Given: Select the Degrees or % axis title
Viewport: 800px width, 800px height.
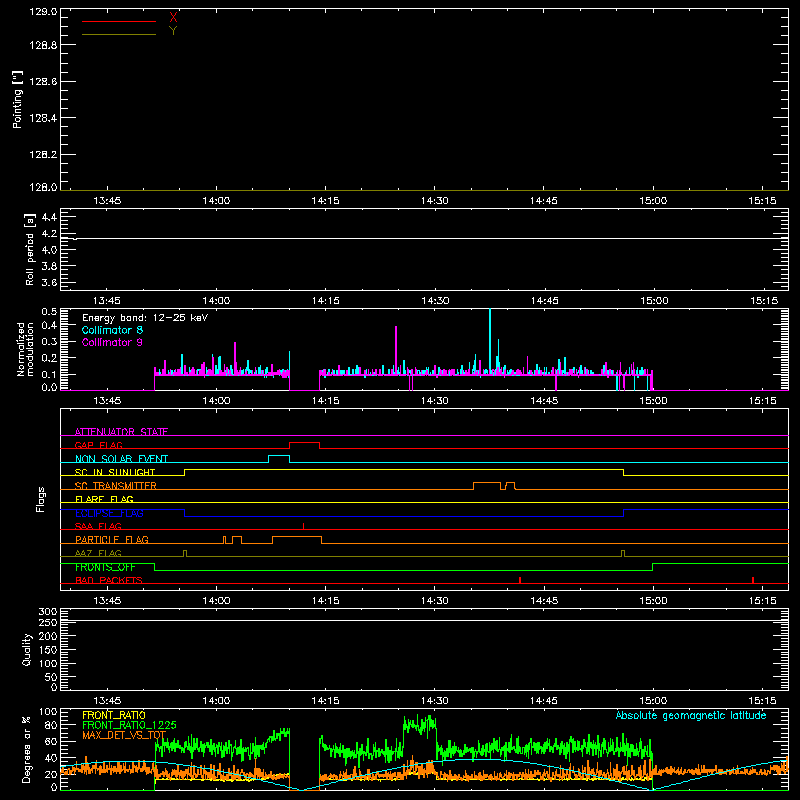Looking at the screenshot, I should (27, 749).
